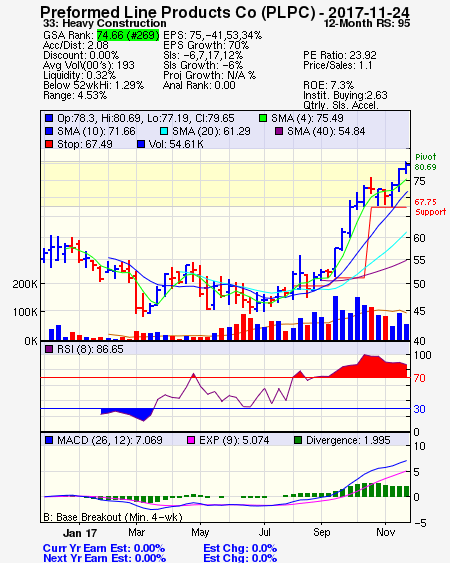Click the 75 price axis label
Screen dimensions: 450x563
pyautogui.click(x=419, y=181)
